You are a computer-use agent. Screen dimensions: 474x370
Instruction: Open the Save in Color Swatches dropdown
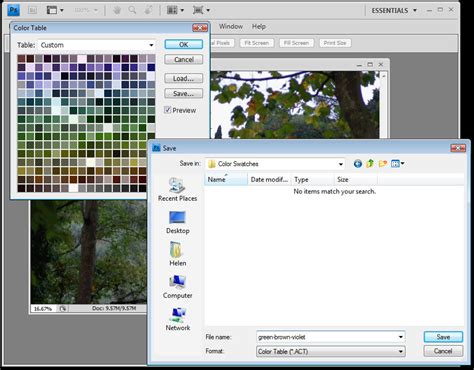pyautogui.click(x=275, y=164)
